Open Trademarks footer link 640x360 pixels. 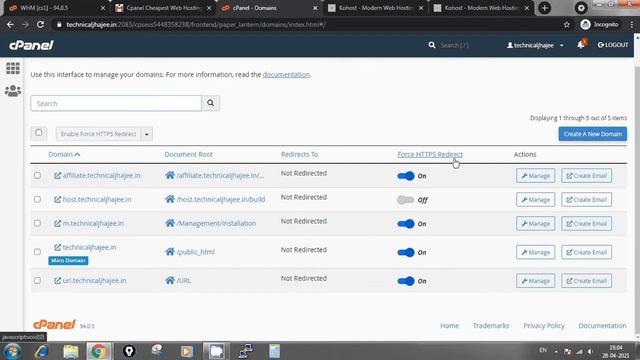[491, 325]
